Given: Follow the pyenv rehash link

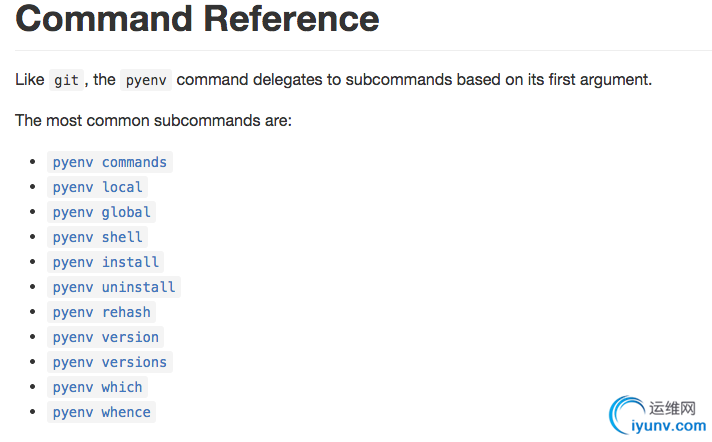Looking at the screenshot, I should (x=101, y=312).
